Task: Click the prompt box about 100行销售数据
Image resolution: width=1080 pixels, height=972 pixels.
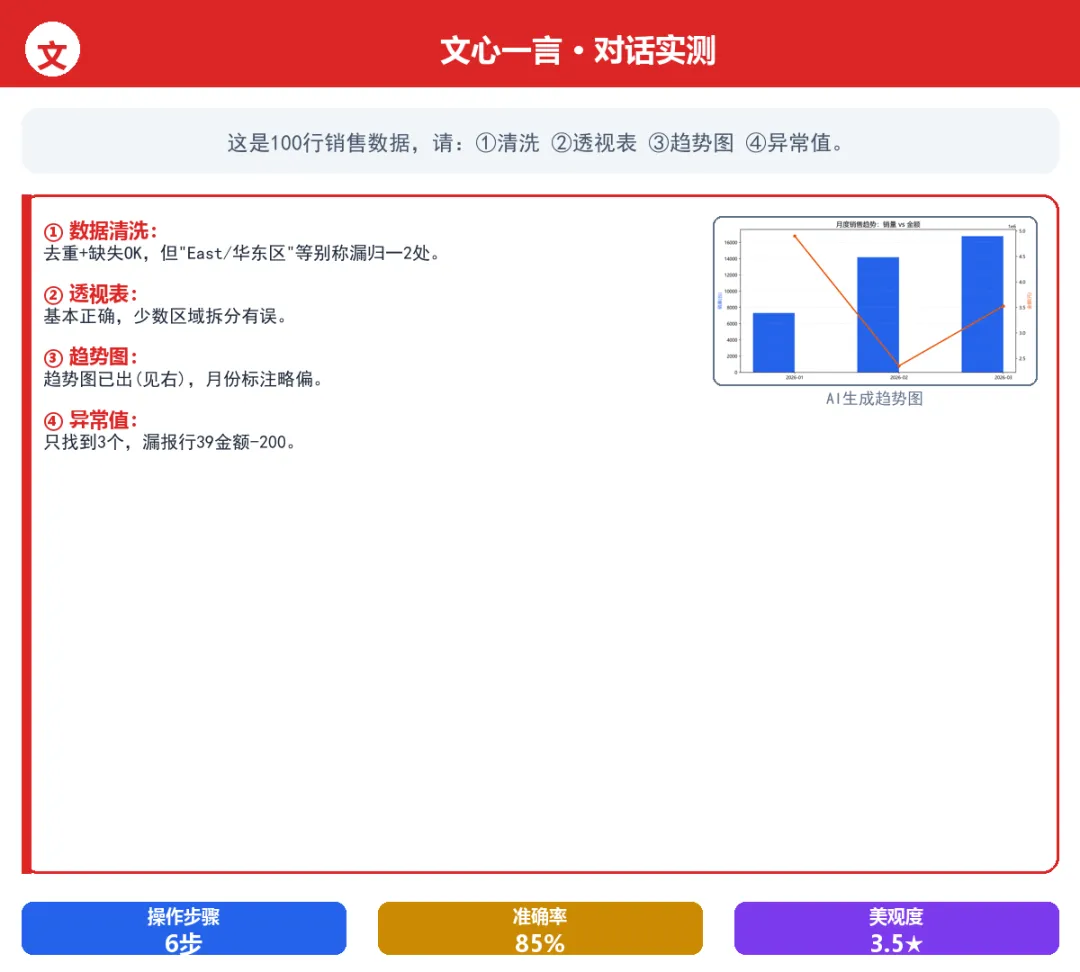Action: click(x=540, y=142)
